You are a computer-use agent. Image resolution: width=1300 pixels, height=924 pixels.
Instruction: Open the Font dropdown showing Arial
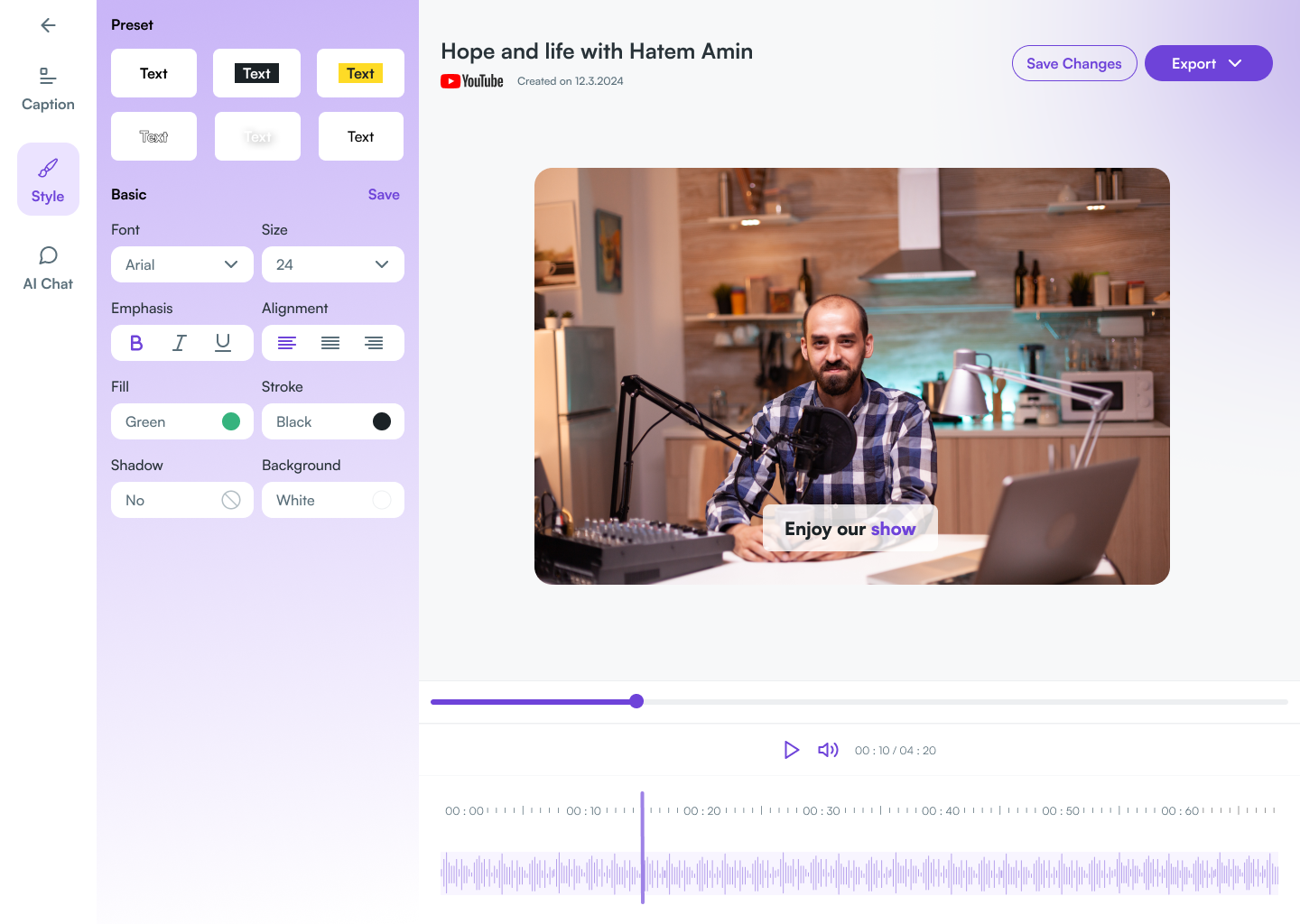[x=182, y=264]
